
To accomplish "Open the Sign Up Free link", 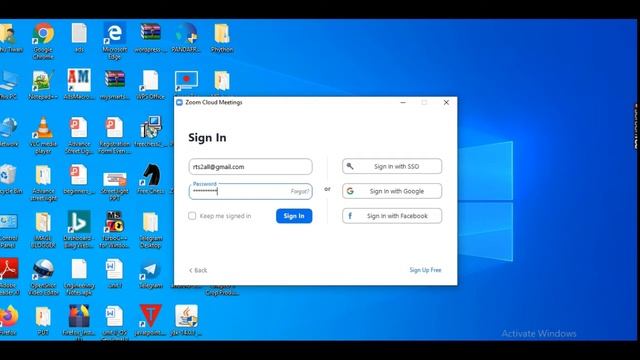I will [425, 270].
